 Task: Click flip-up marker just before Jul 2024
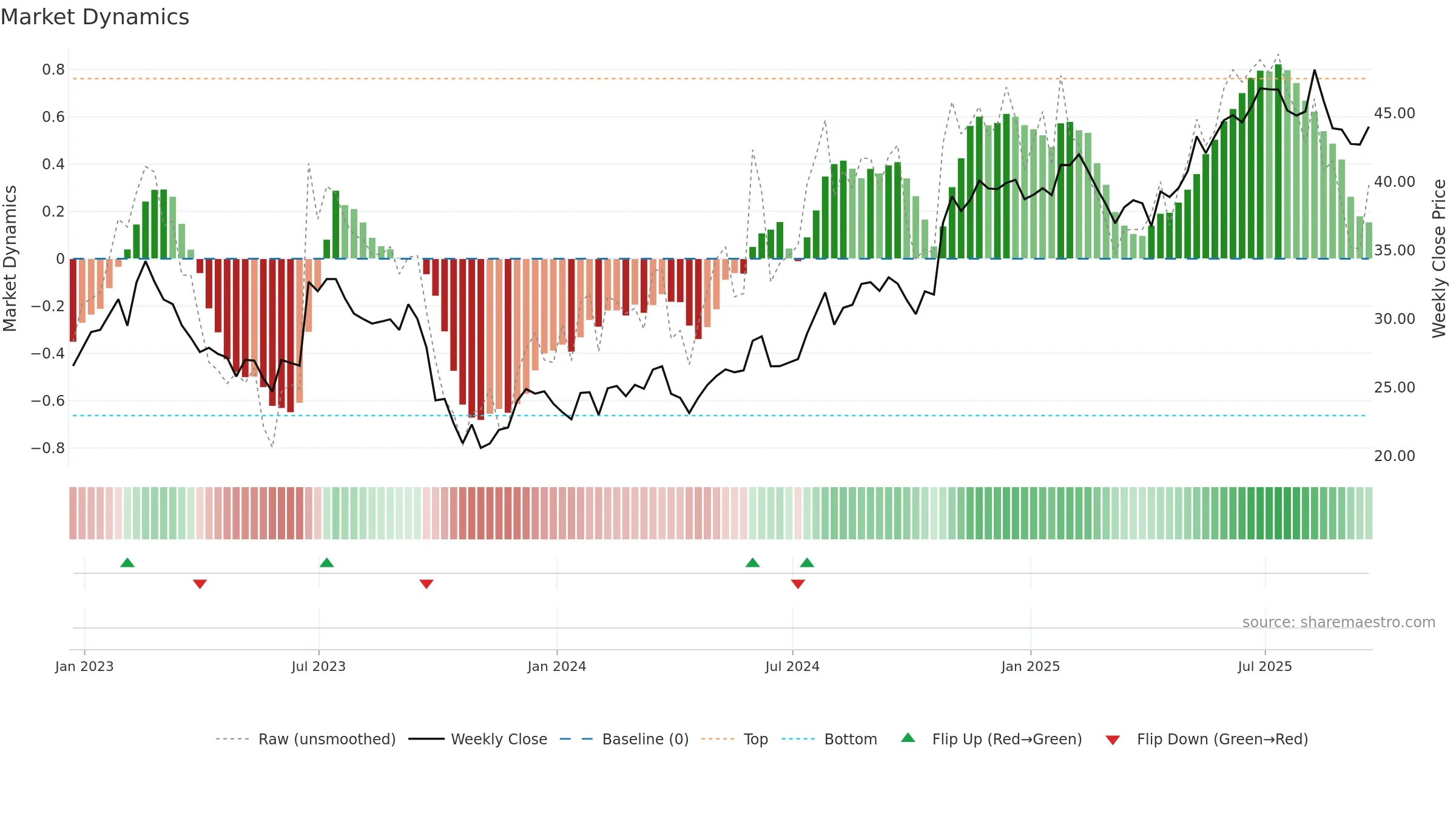(x=753, y=562)
